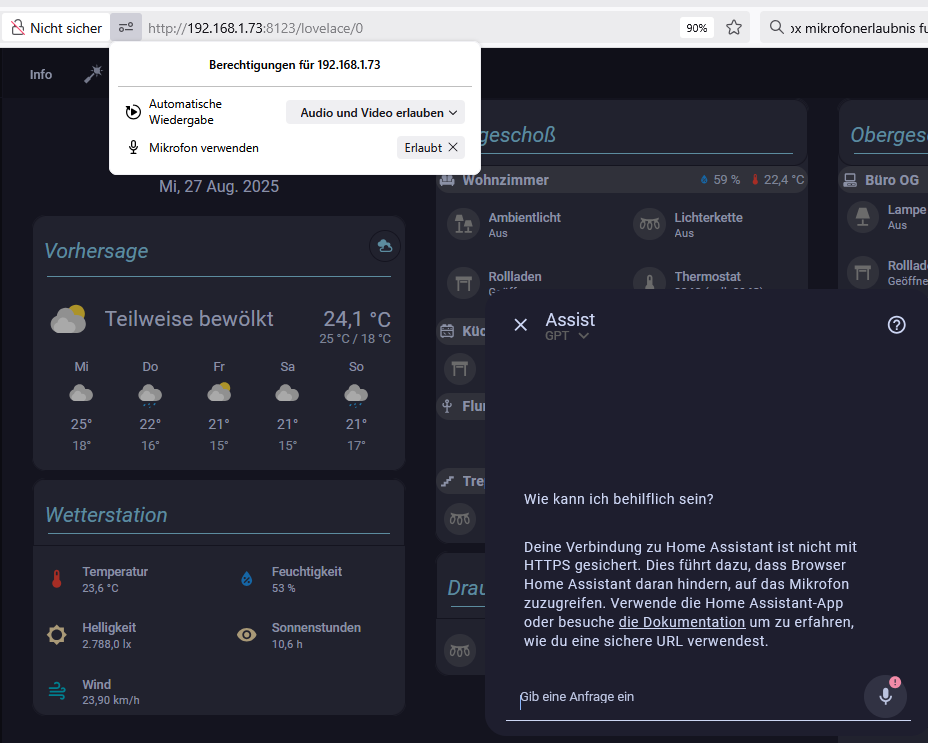Toggle the Lampe in Büro OG
Image resolution: width=928 pixels, height=743 pixels.
point(862,217)
